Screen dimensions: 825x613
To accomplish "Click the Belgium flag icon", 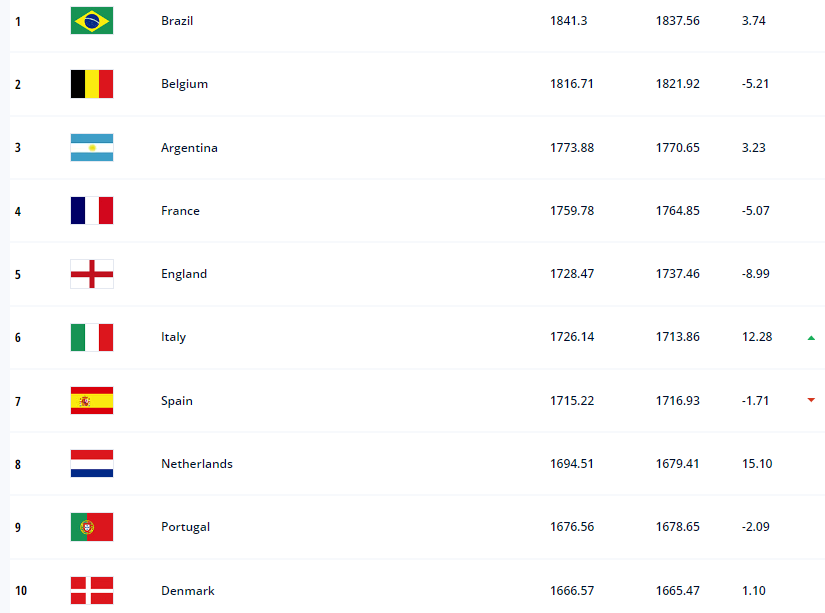I will (92, 84).
